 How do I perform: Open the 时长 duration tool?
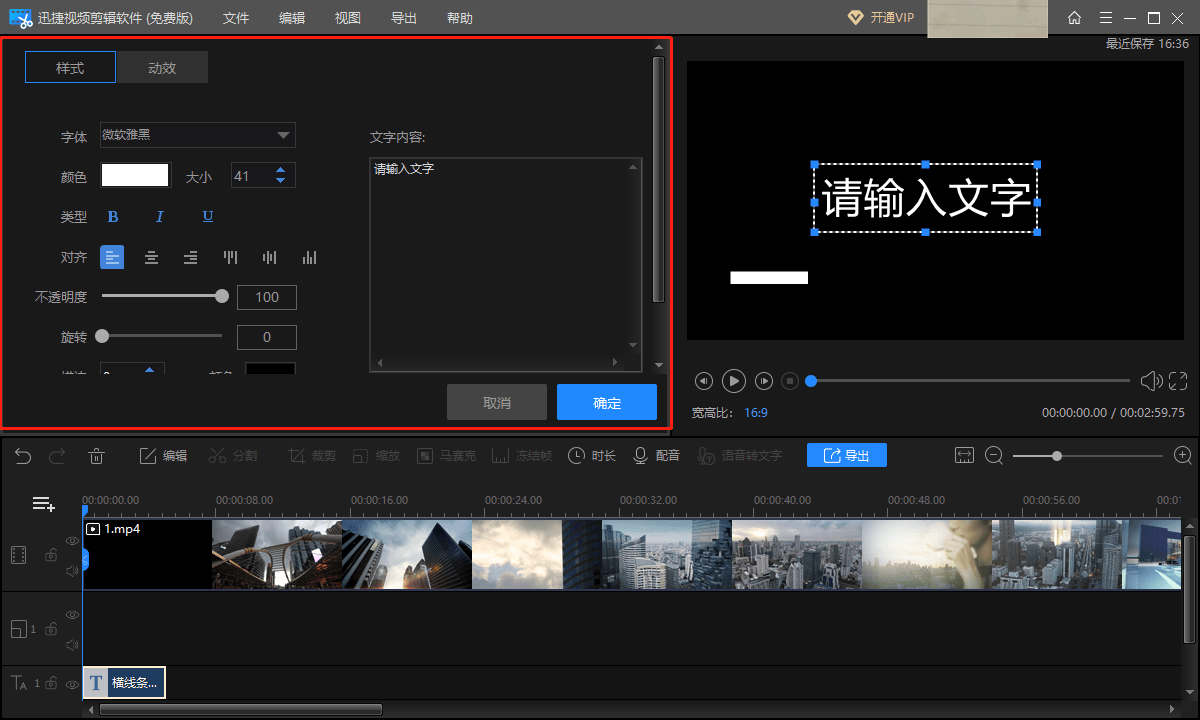coord(592,456)
